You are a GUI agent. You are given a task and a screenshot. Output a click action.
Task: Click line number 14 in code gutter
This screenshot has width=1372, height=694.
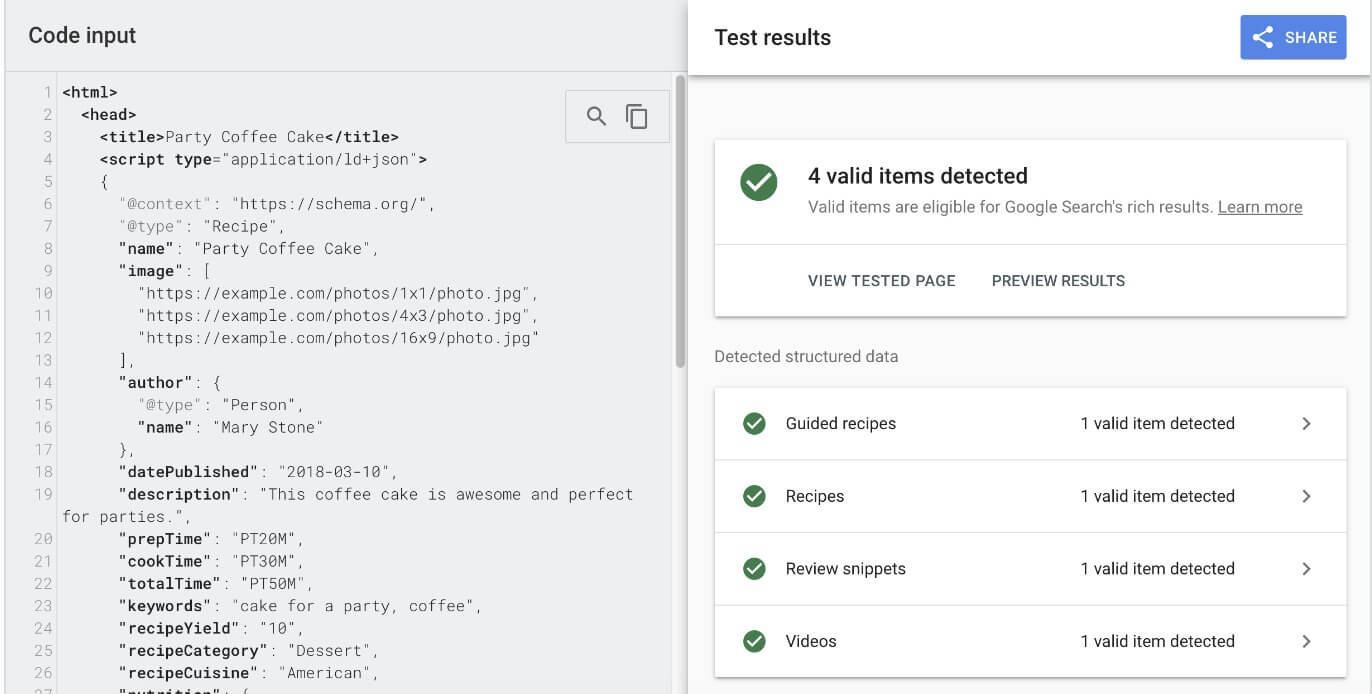click(43, 382)
